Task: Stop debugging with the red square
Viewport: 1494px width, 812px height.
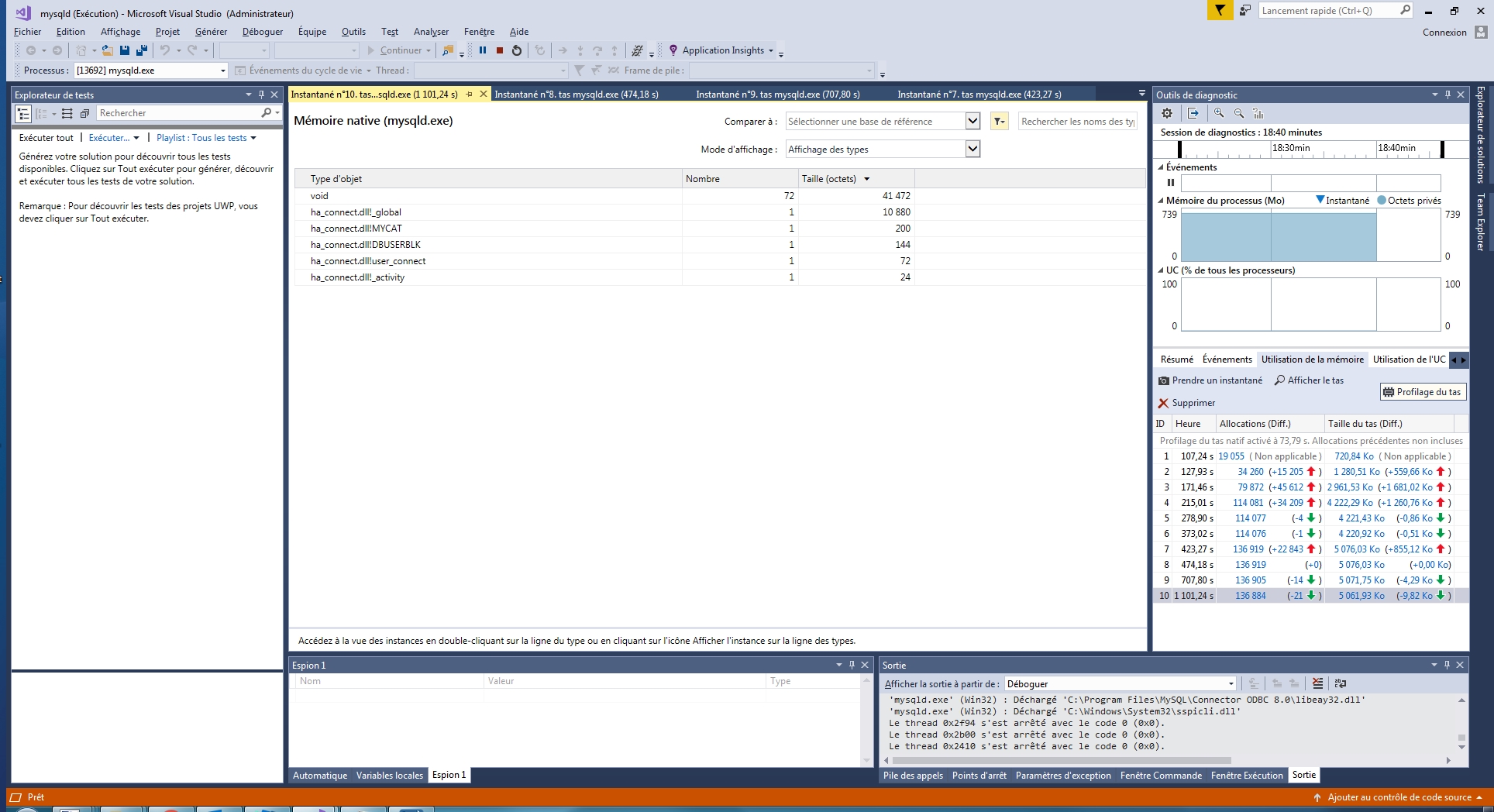Action: point(500,50)
